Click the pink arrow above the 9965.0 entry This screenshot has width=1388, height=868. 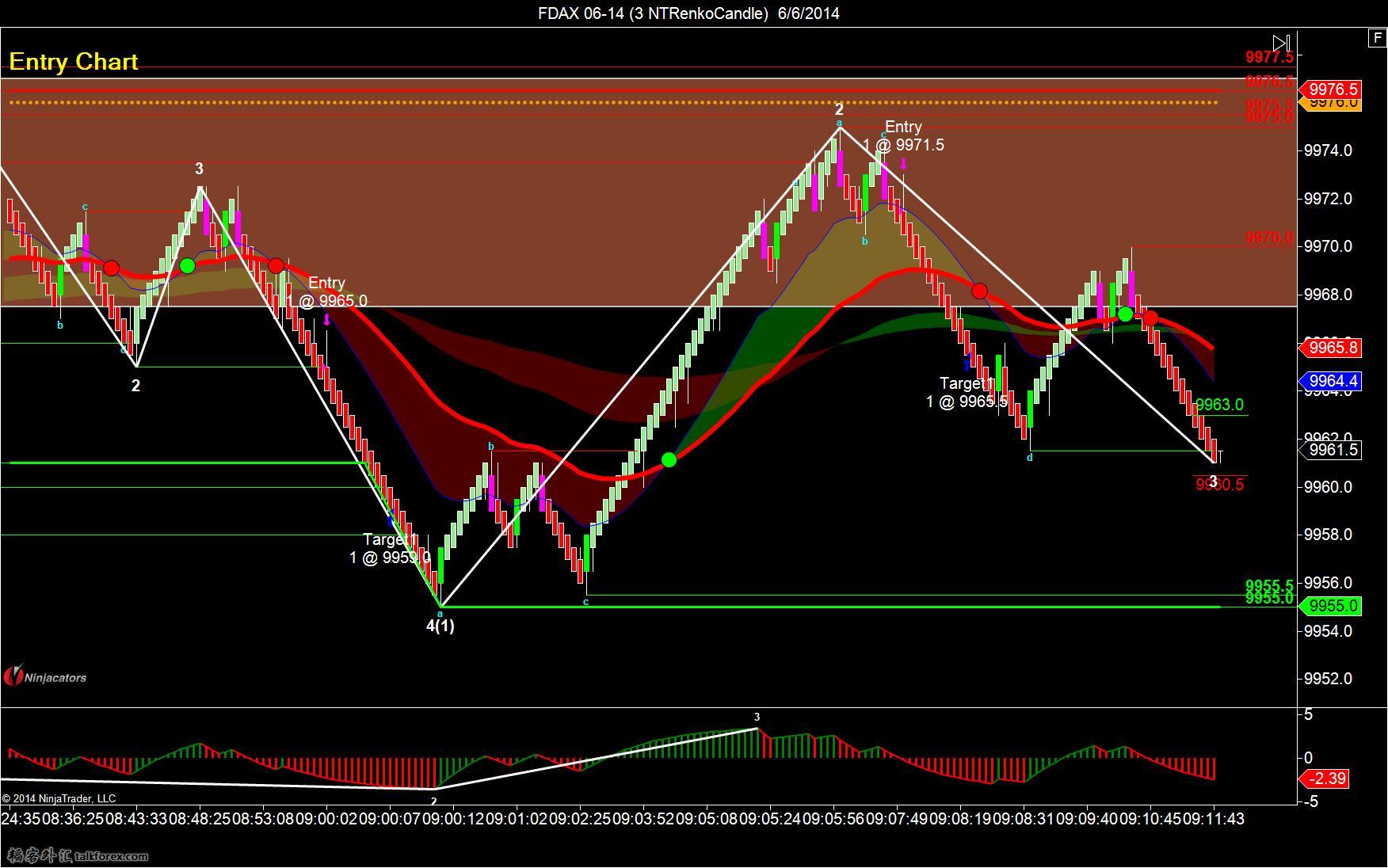coord(327,319)
